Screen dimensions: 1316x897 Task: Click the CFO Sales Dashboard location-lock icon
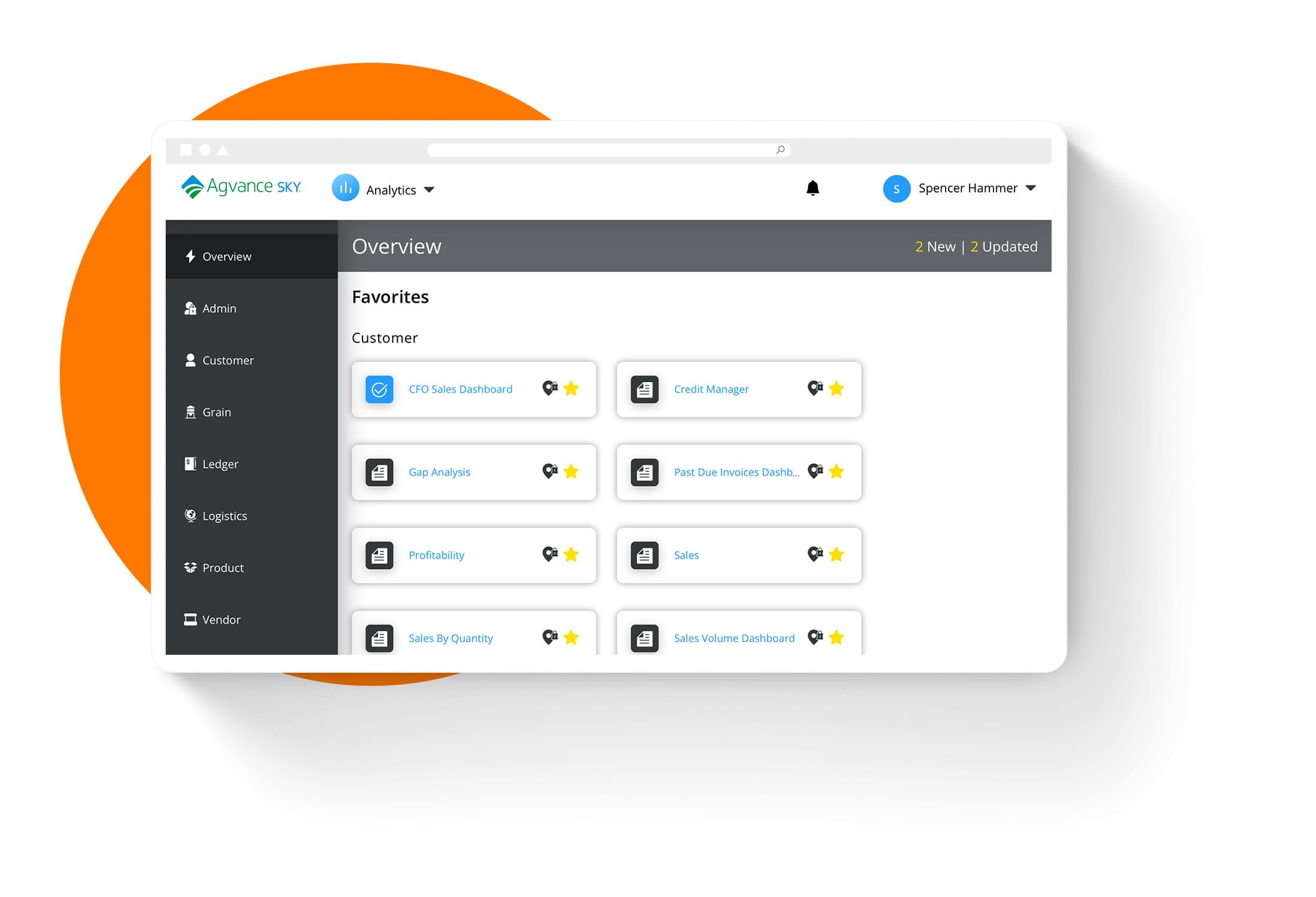550,389
